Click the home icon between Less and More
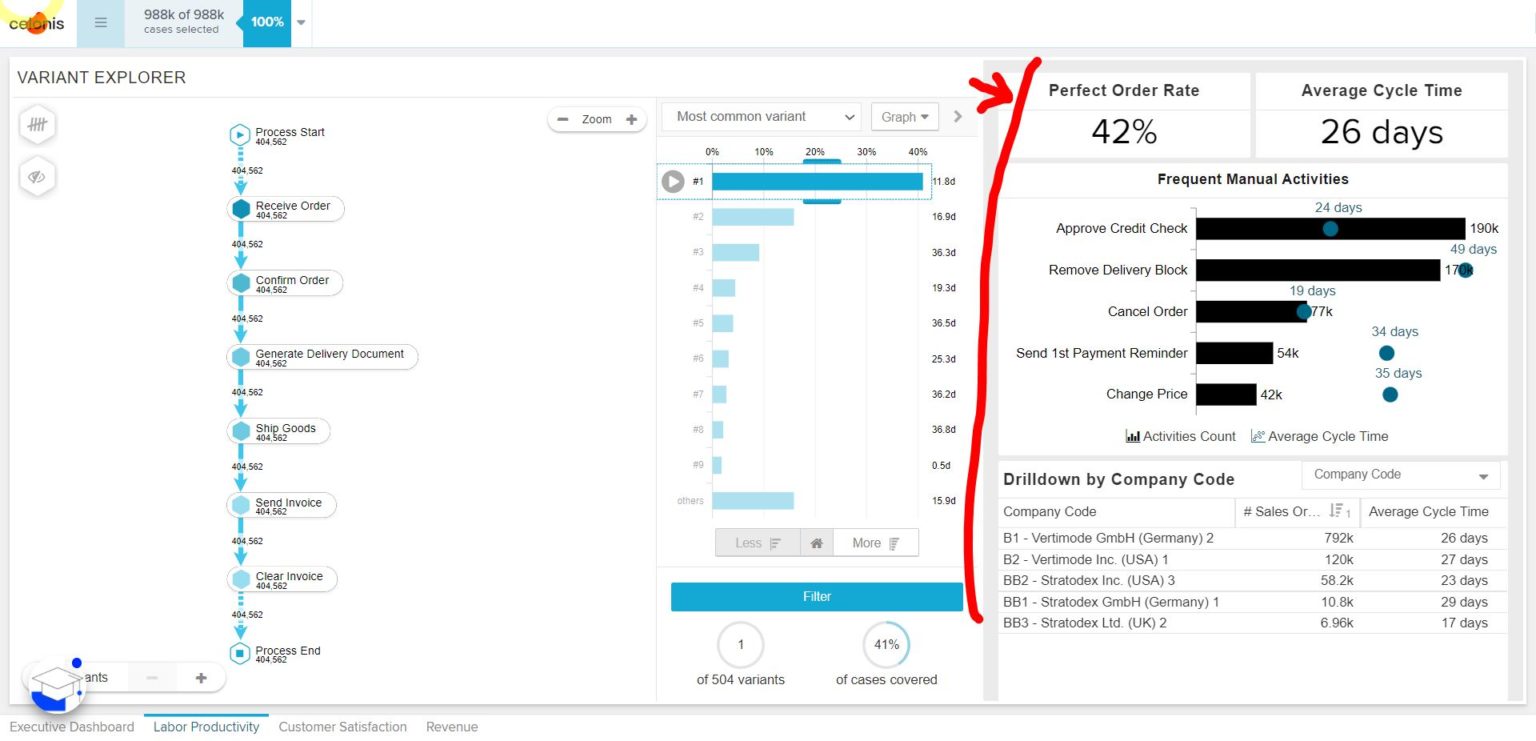Viewport: 1536px width, 741px height. point(816,543)
